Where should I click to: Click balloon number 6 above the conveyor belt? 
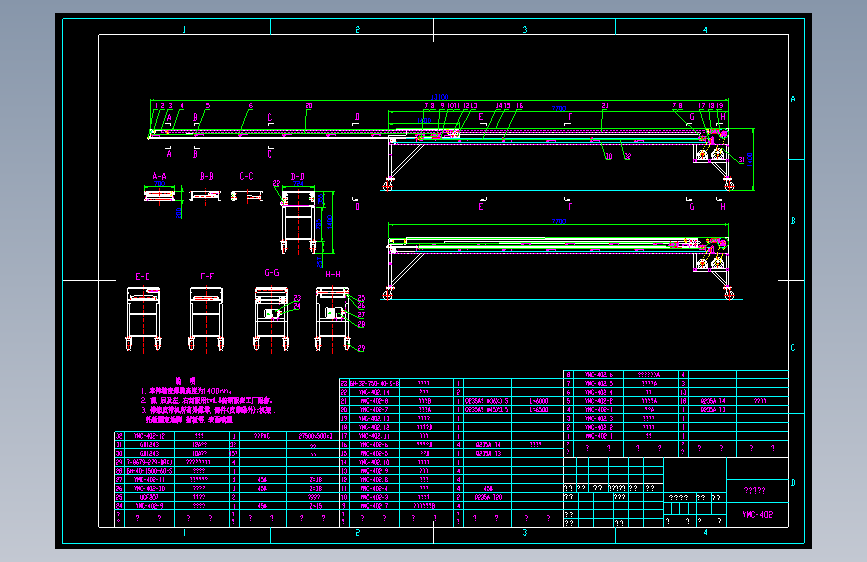pyautogui.click(x=250, y=106)
